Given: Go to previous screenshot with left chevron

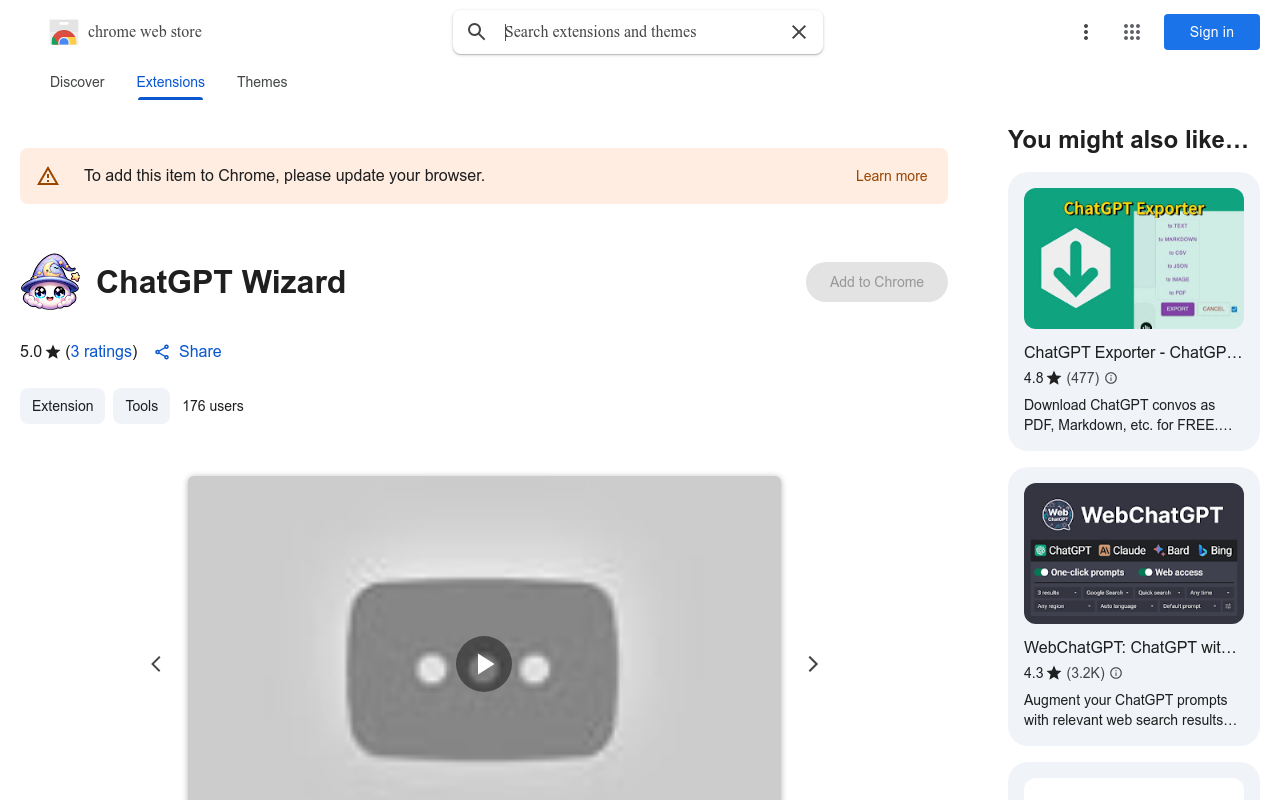Looking at the screenshot, I should point(156,664).
